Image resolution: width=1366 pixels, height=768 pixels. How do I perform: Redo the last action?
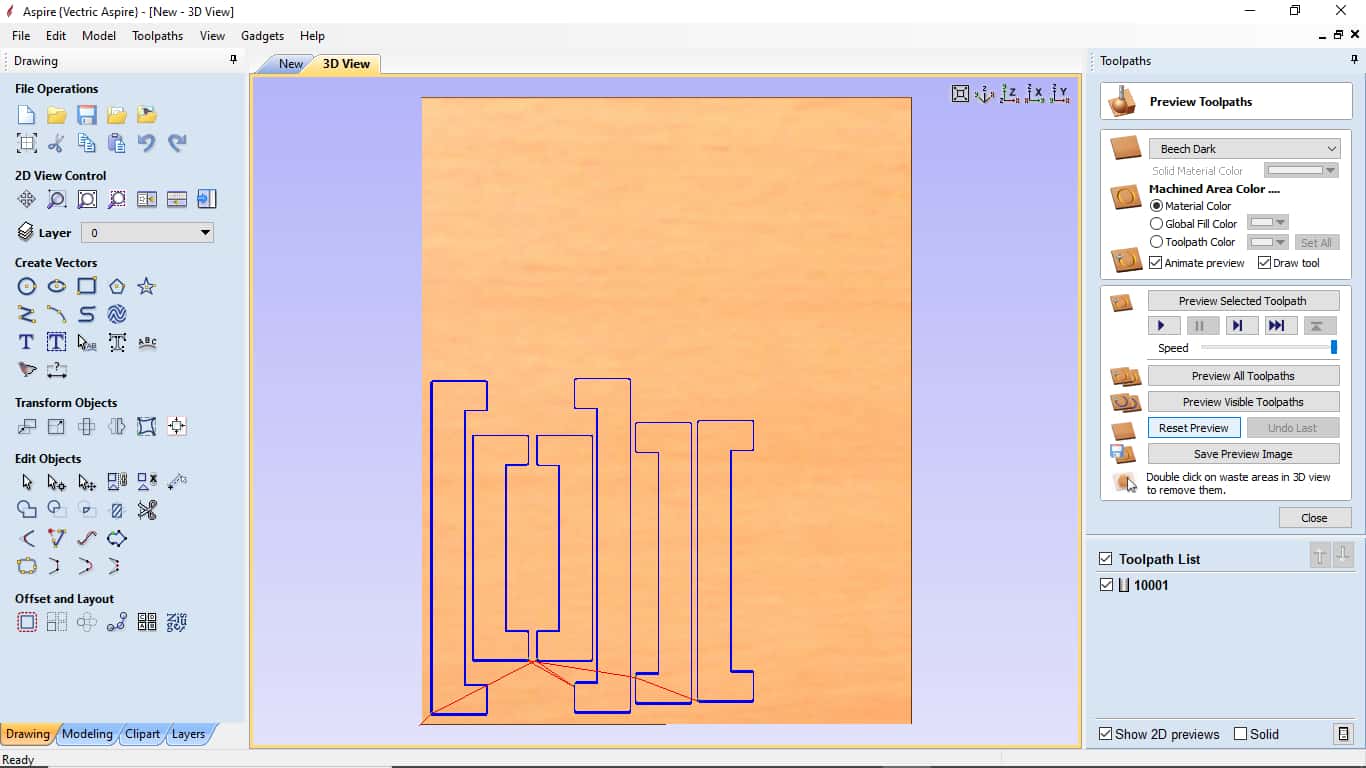point(177,143)
